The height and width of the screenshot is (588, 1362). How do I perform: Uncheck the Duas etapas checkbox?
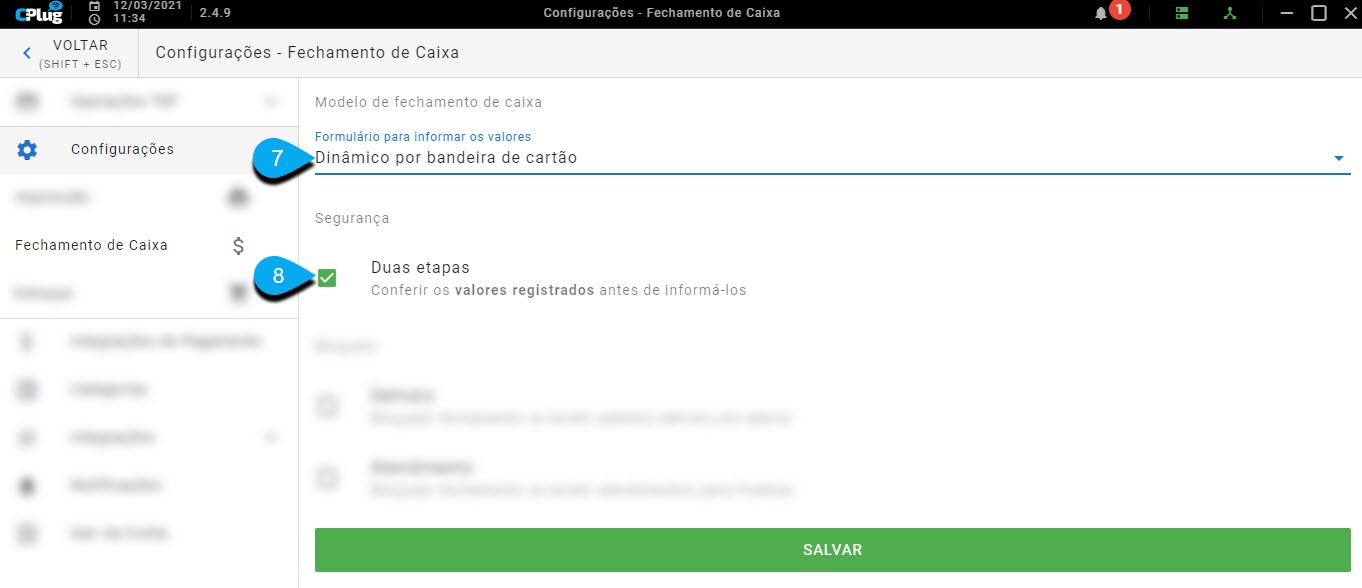(327, 278)
